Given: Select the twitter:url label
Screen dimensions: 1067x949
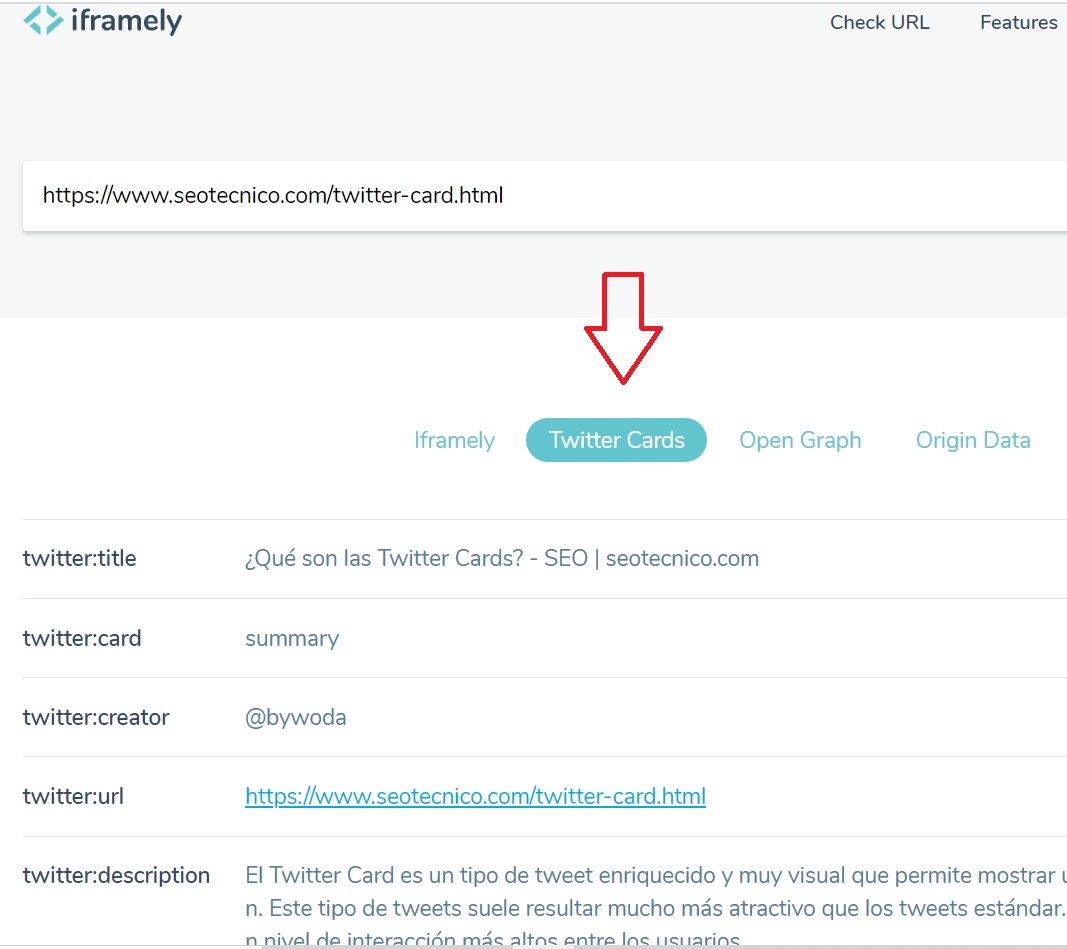Looking at the screenshot, I should [73, 796].
